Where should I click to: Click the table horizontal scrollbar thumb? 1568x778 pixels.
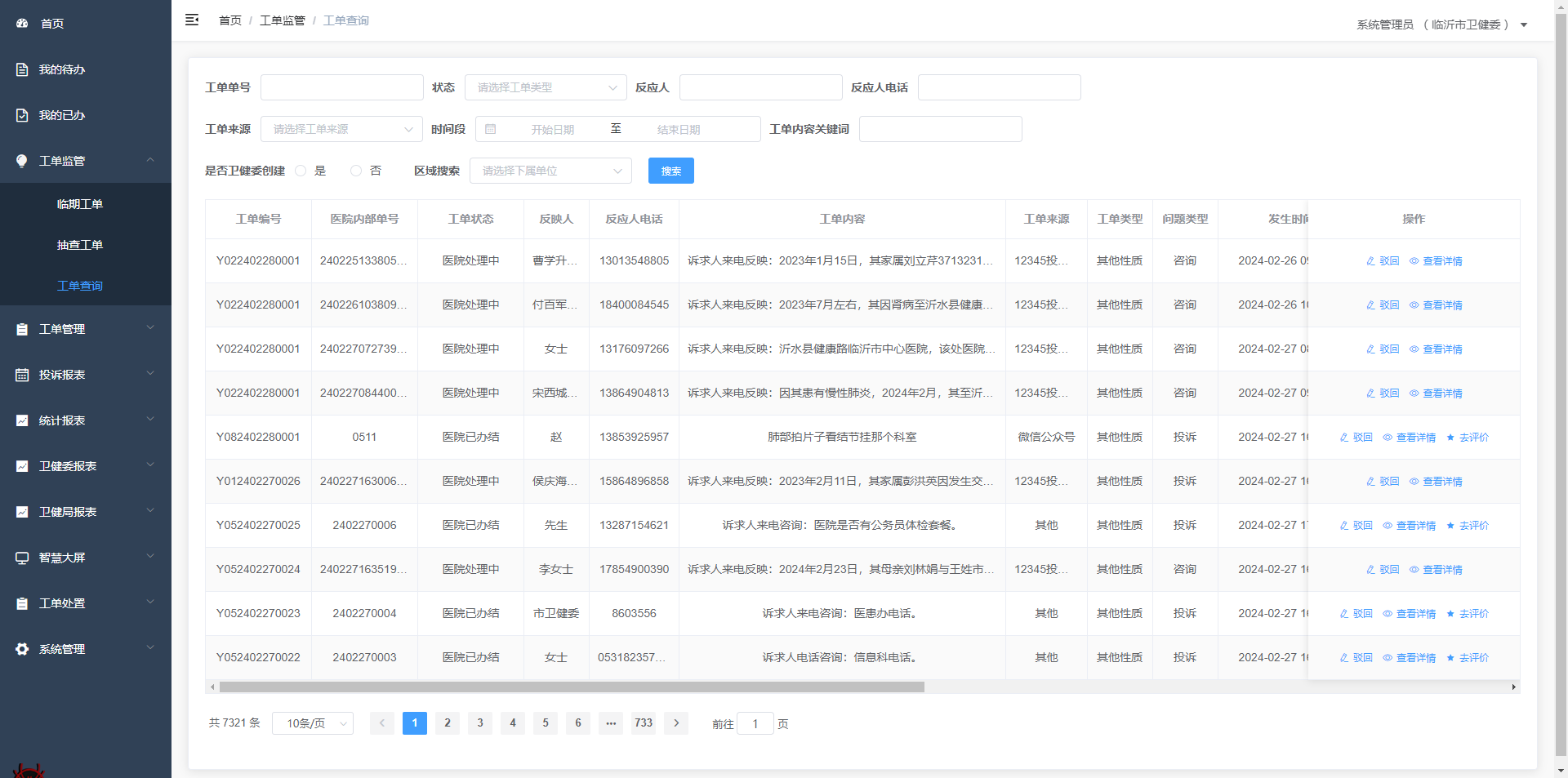[572, 687]
